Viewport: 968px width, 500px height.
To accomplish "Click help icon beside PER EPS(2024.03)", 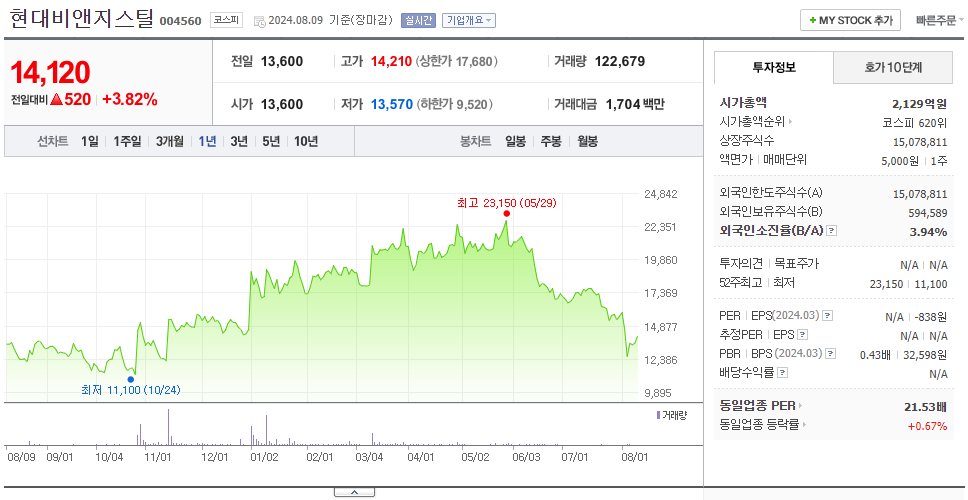I will point(828,316).
